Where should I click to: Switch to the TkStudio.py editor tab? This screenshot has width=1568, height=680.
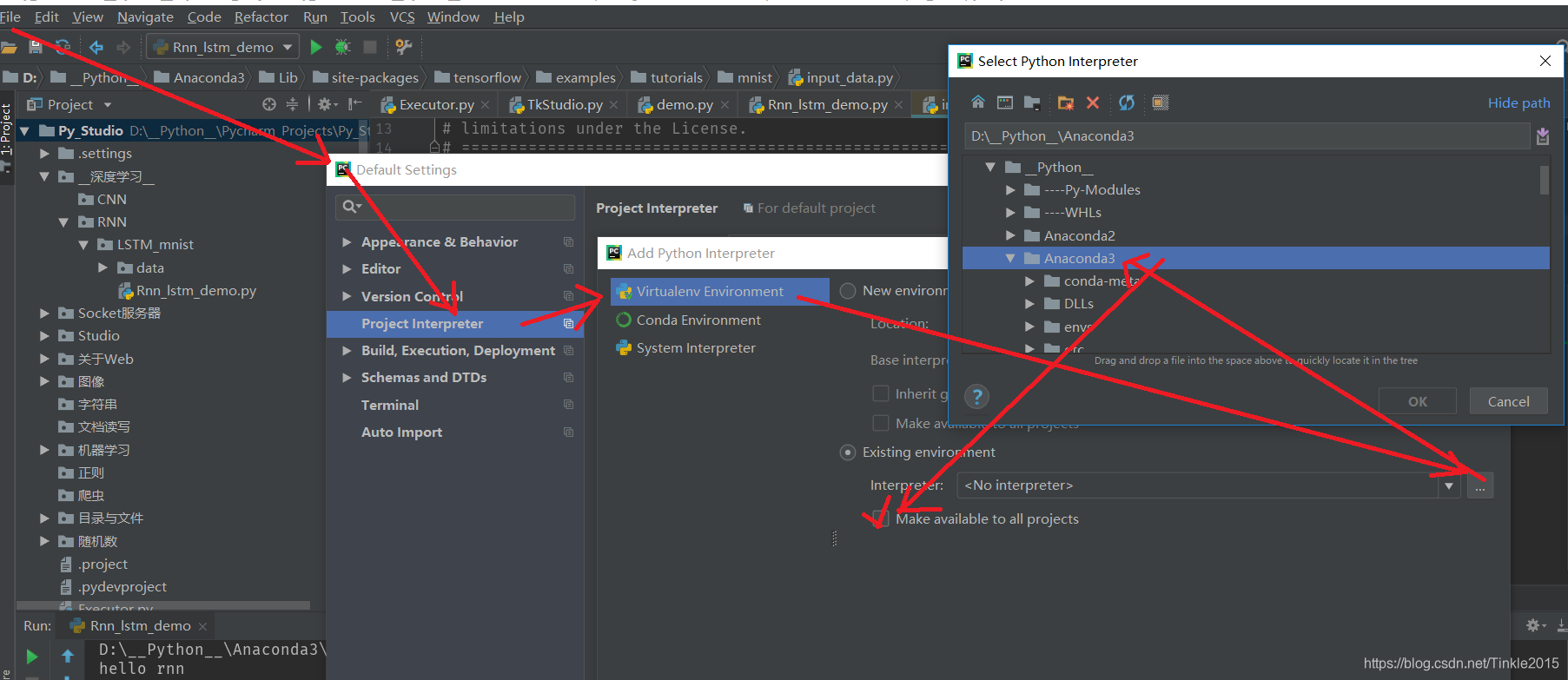click(x=564, y=104)
